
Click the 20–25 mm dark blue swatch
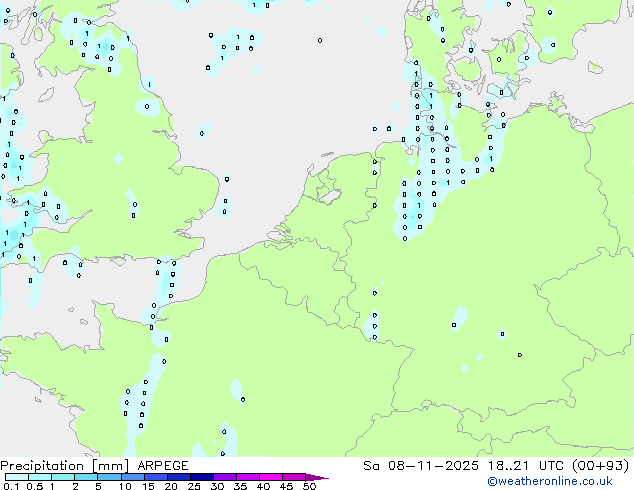point(178,477)
